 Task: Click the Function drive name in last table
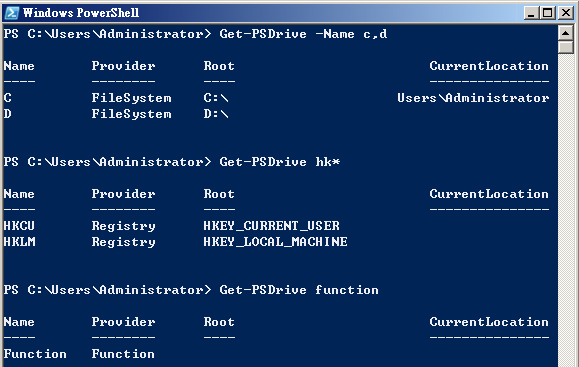[x=35, y=354]
